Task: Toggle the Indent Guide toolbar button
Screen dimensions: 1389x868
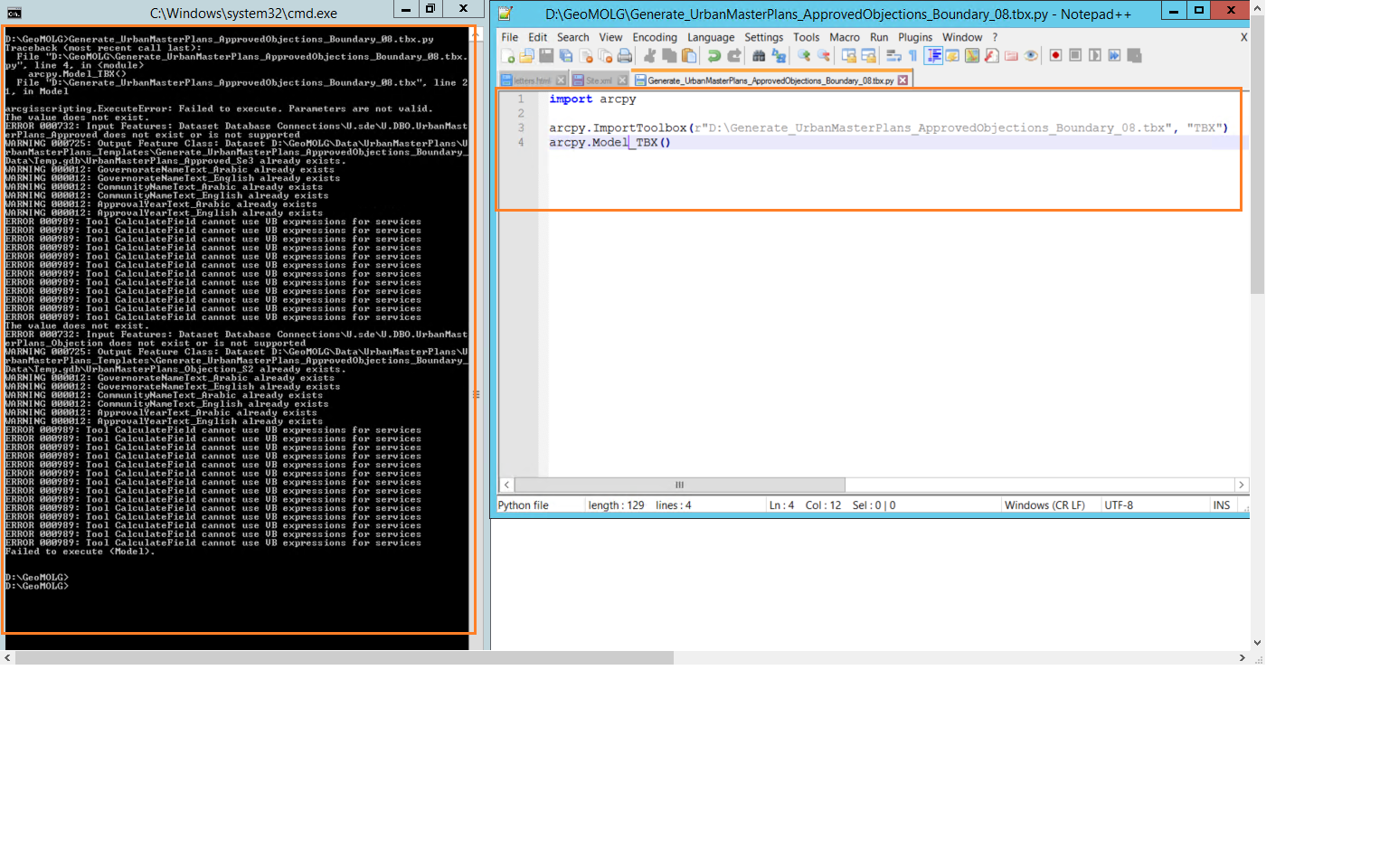Action: click(933, 56)
